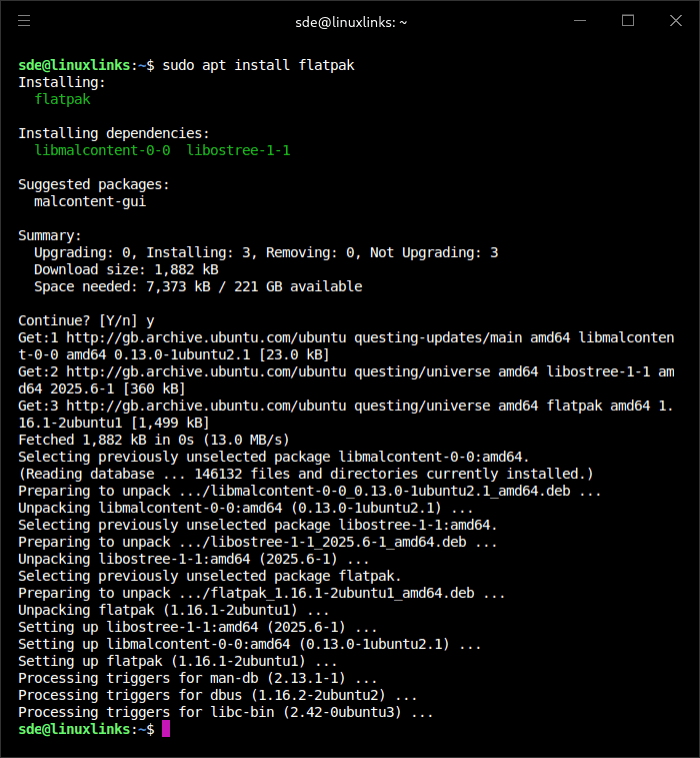Click the Get:2 archive URL

point(206,371)
